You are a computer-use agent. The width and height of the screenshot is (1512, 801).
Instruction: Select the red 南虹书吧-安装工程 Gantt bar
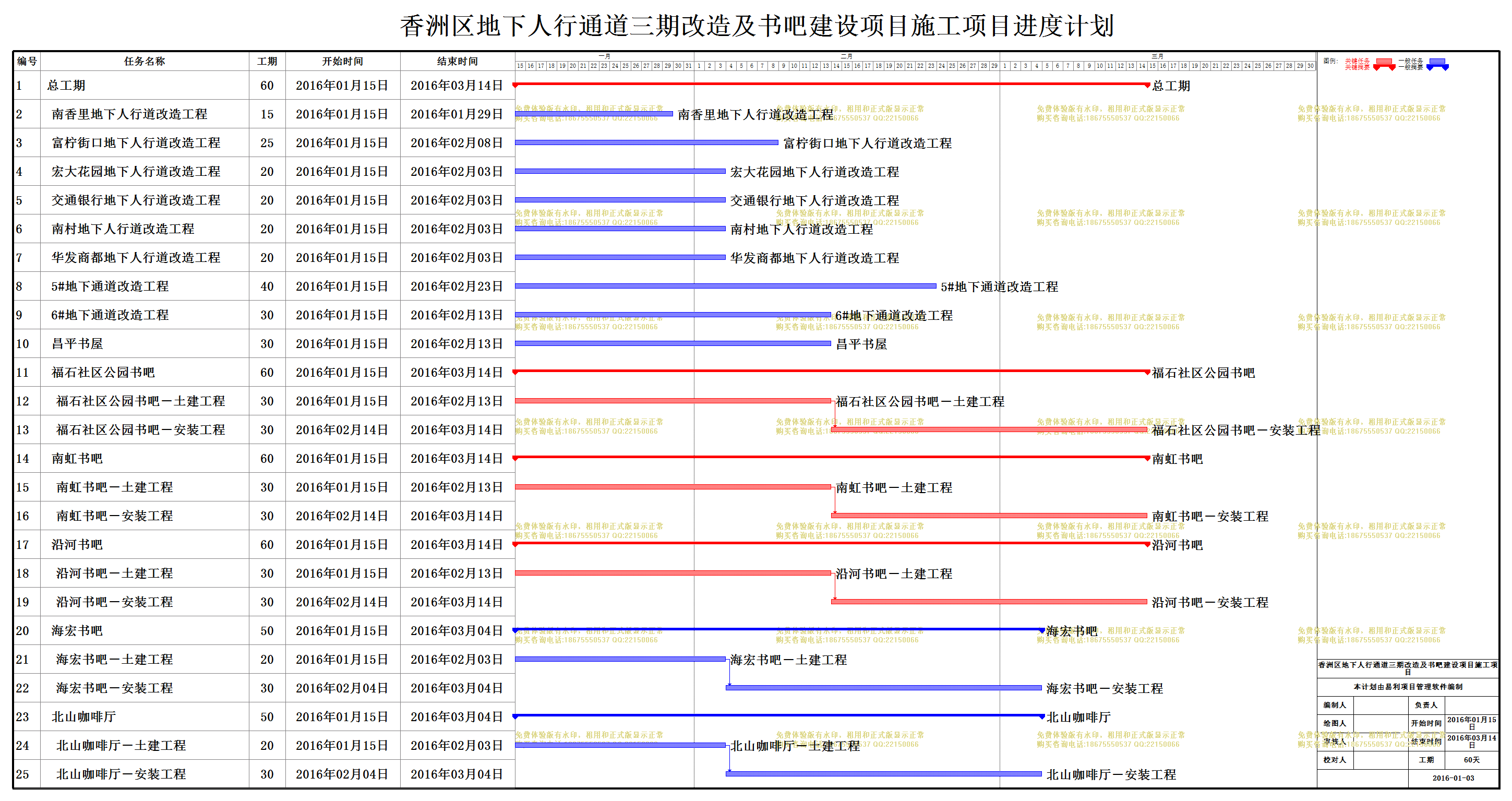tap(989, 515)
